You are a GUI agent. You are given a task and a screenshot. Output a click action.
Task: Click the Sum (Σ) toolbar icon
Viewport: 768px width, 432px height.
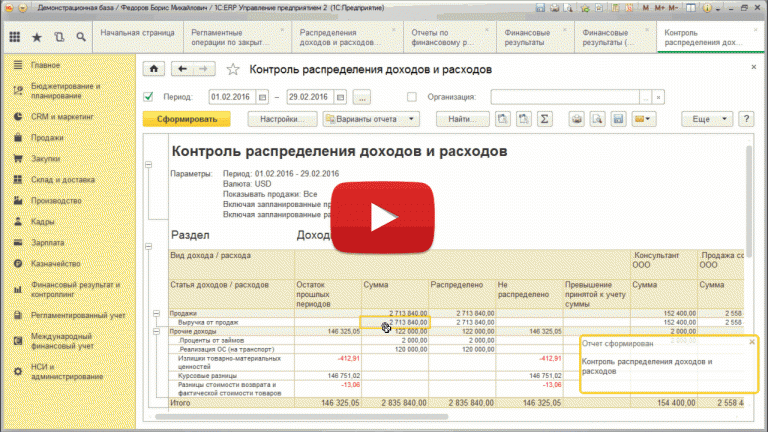tap(544, 119)
